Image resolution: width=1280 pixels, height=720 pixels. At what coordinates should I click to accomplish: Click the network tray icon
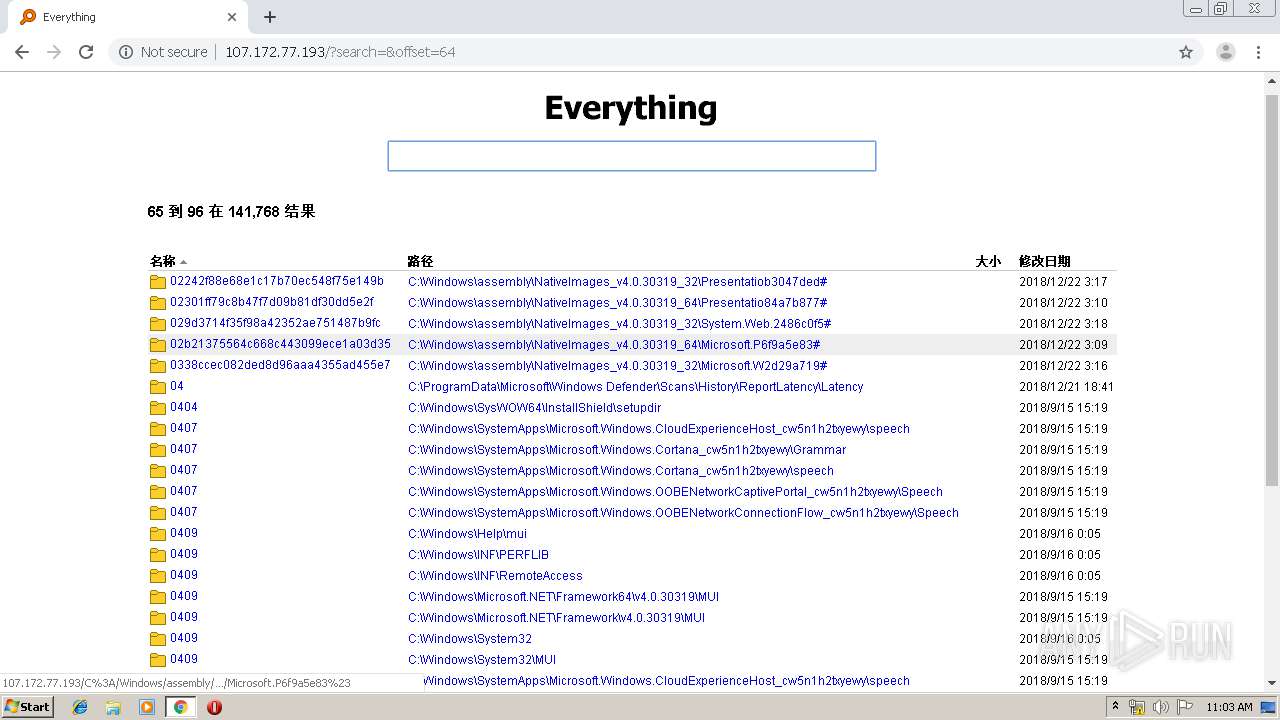(1137, 707)
